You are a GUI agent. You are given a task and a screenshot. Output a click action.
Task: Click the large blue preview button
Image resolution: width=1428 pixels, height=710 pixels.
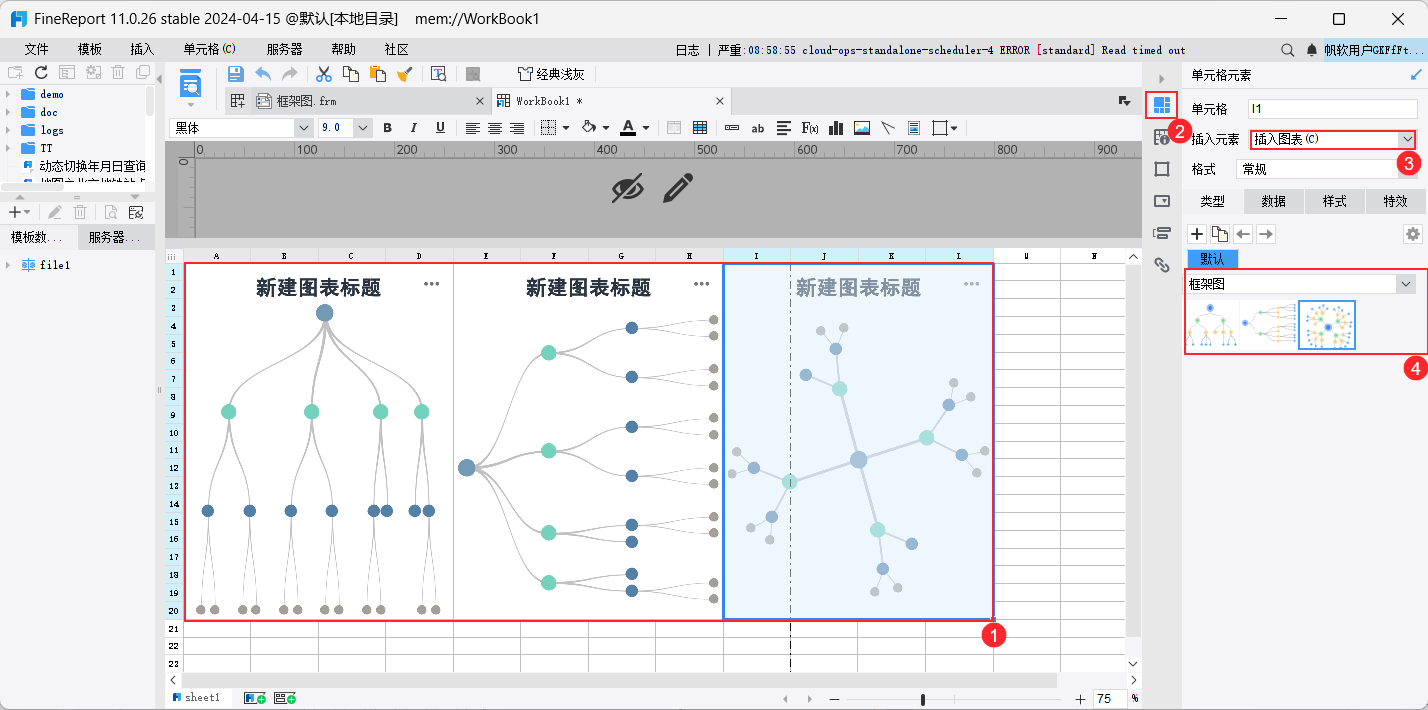click(x=190, y=83)
